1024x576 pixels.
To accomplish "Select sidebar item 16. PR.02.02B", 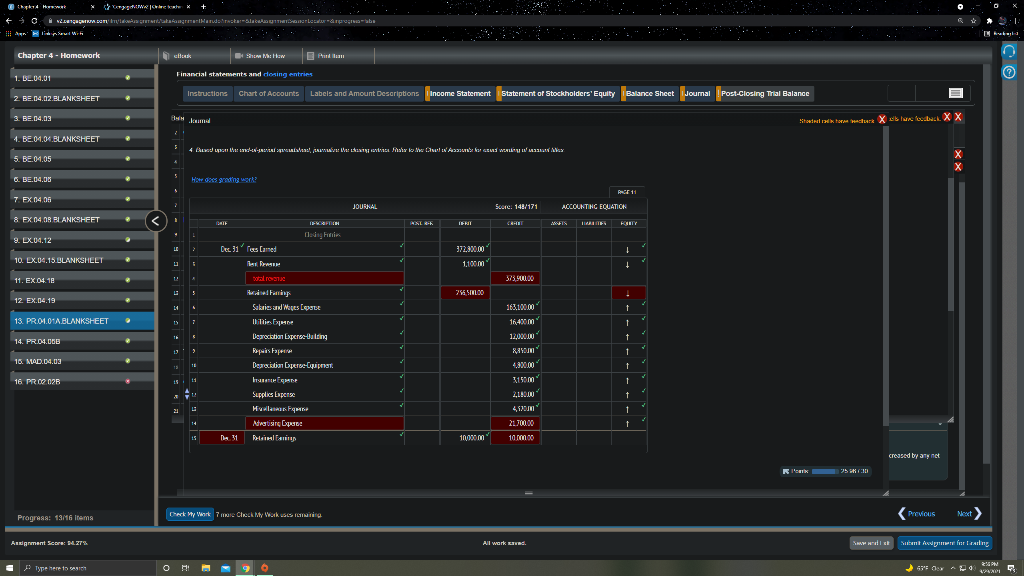I will [x=82, y=381].
